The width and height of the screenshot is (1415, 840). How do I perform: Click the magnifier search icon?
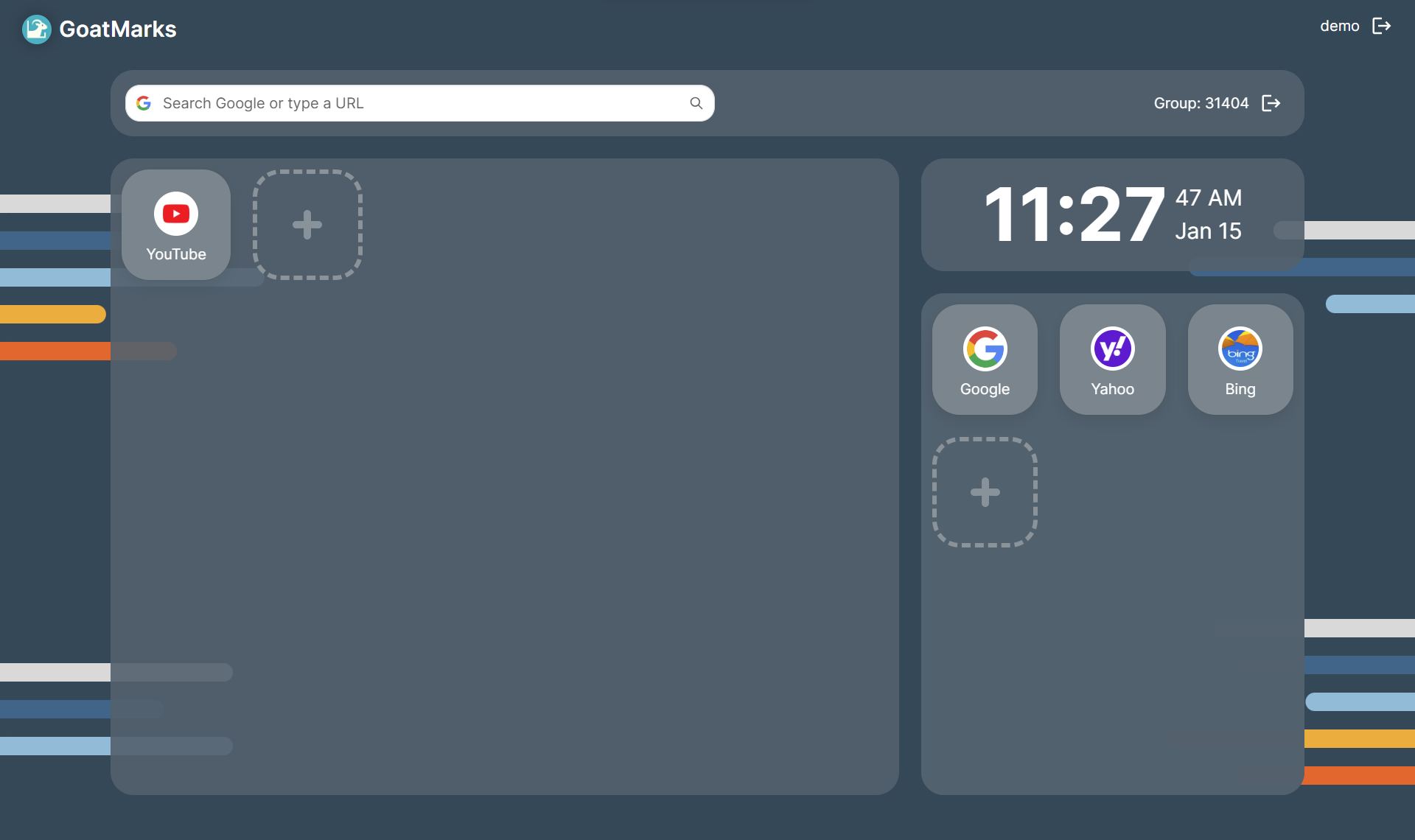pos(696,103)
